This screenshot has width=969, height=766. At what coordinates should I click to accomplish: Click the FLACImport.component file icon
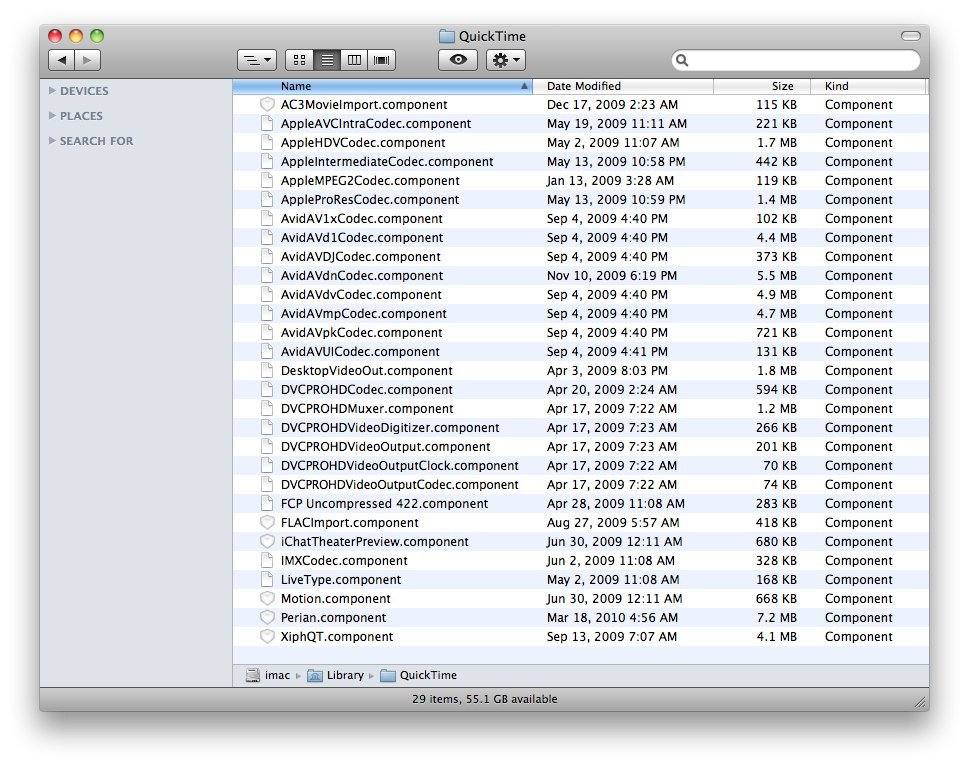(x=267, y=523)
